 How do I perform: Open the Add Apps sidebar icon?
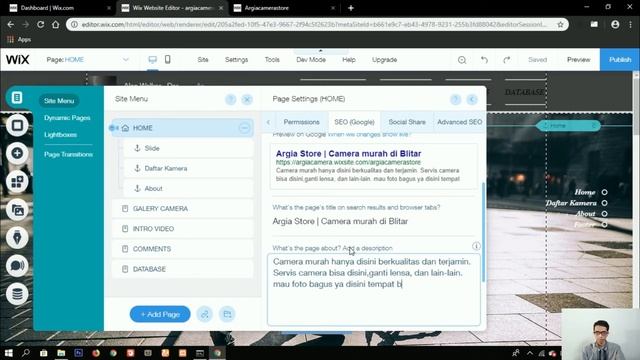[x=17, y=182]
